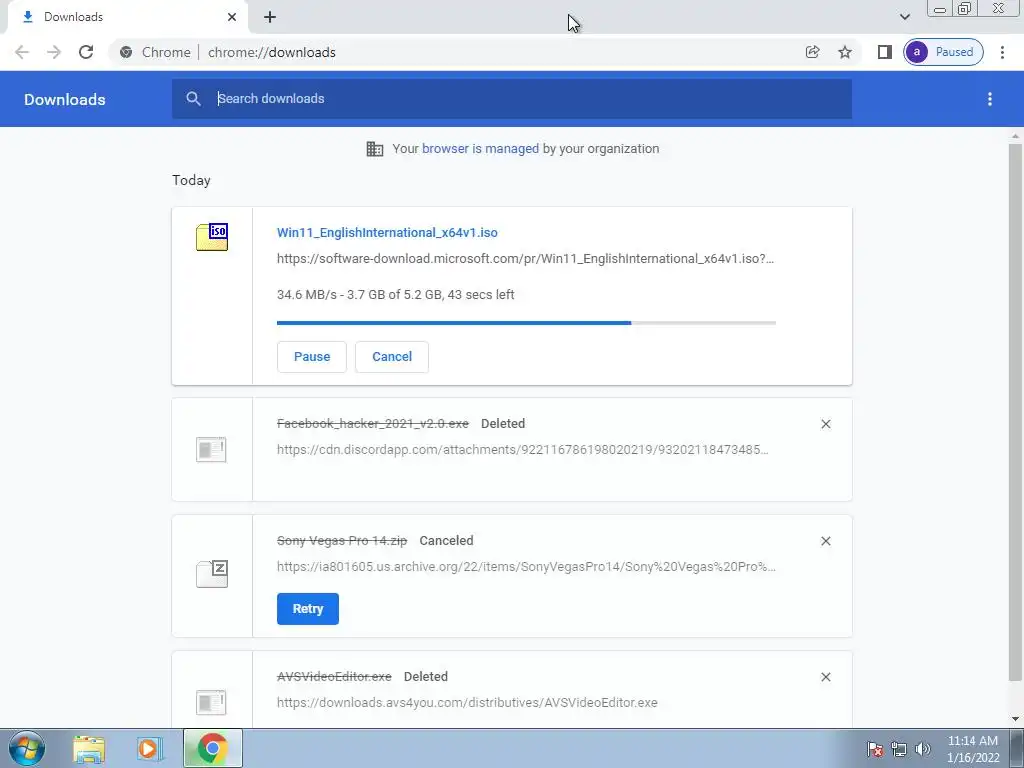Image resolution: width=1024 pixels, height=768 pixels.
Task: Click the Today date heading
Action: pyautogui.click(x=191, y=180)
